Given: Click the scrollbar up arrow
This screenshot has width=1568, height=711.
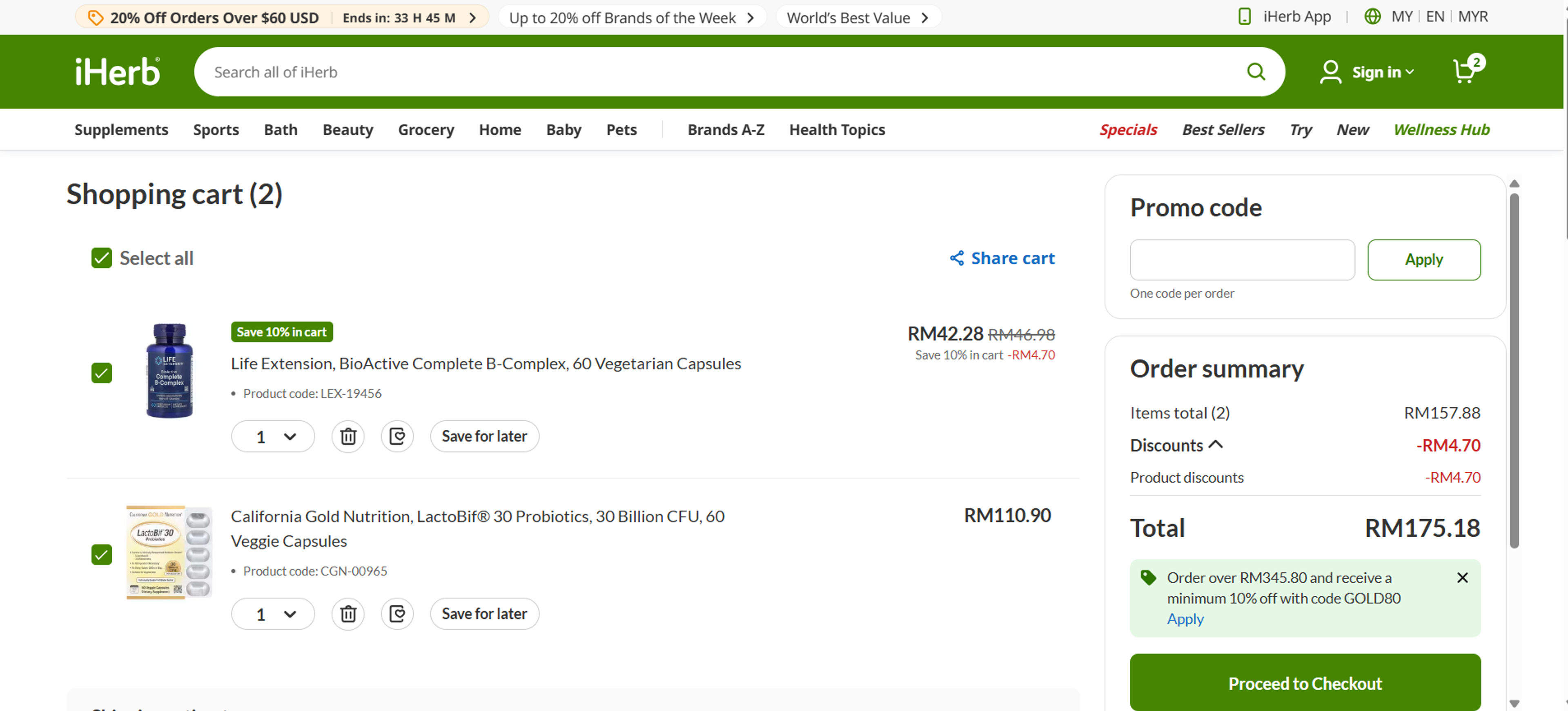Looking at the screenshot, I should [x=1515, y=184].
